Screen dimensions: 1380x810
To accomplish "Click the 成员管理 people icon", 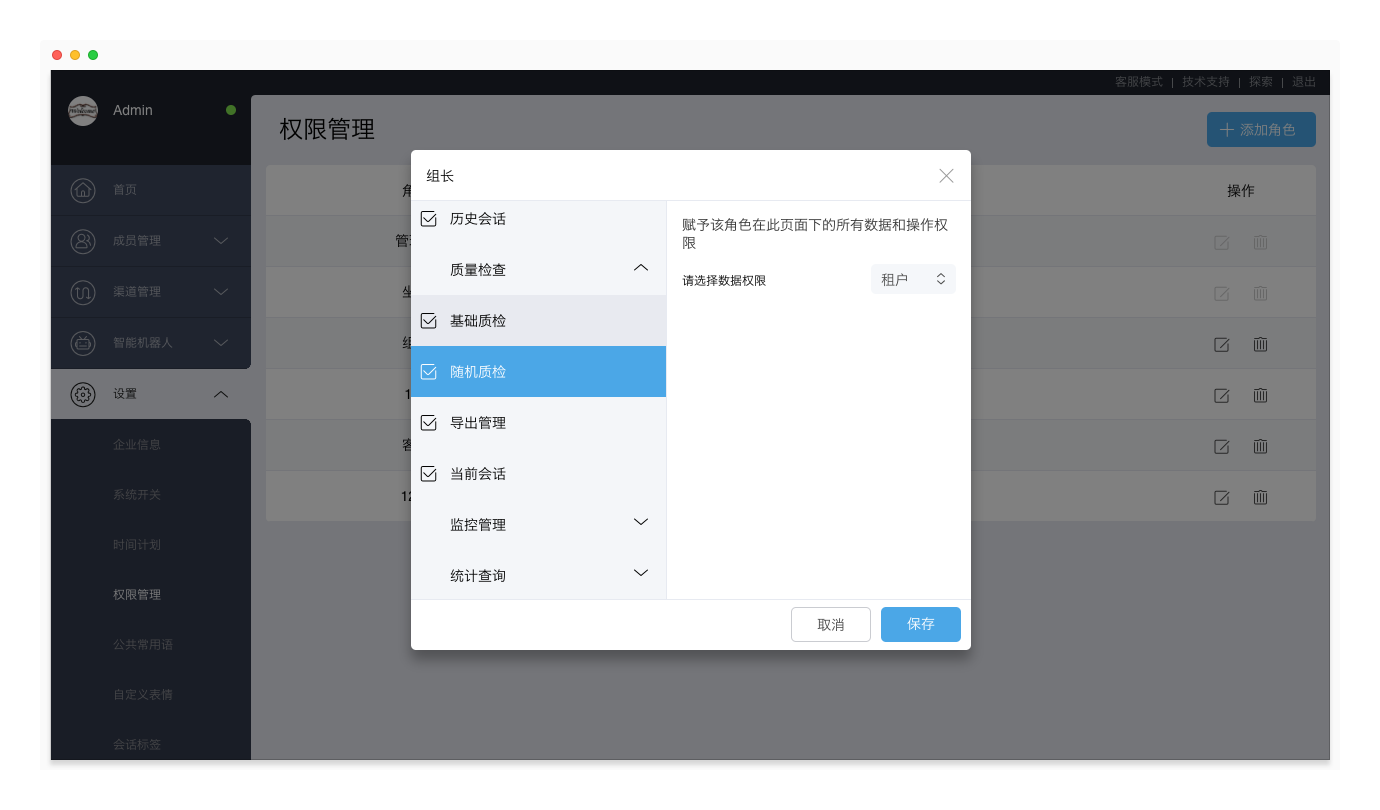I will click(x=83, y=241).
